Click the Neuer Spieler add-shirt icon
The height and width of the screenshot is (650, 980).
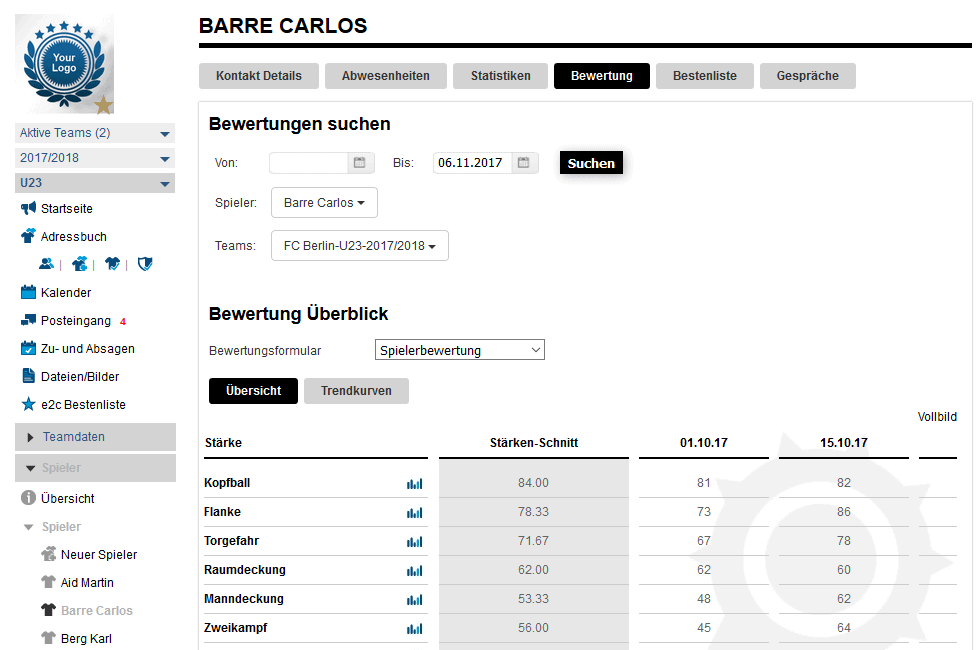[x=48, y=554]
